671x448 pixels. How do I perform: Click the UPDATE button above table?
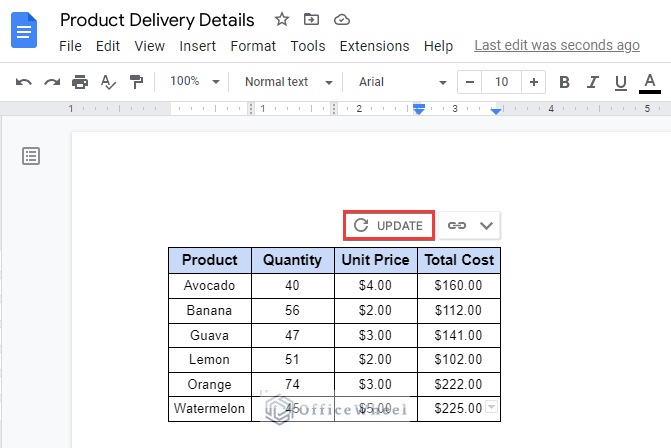pyautogui.click(x=389, y=225)
